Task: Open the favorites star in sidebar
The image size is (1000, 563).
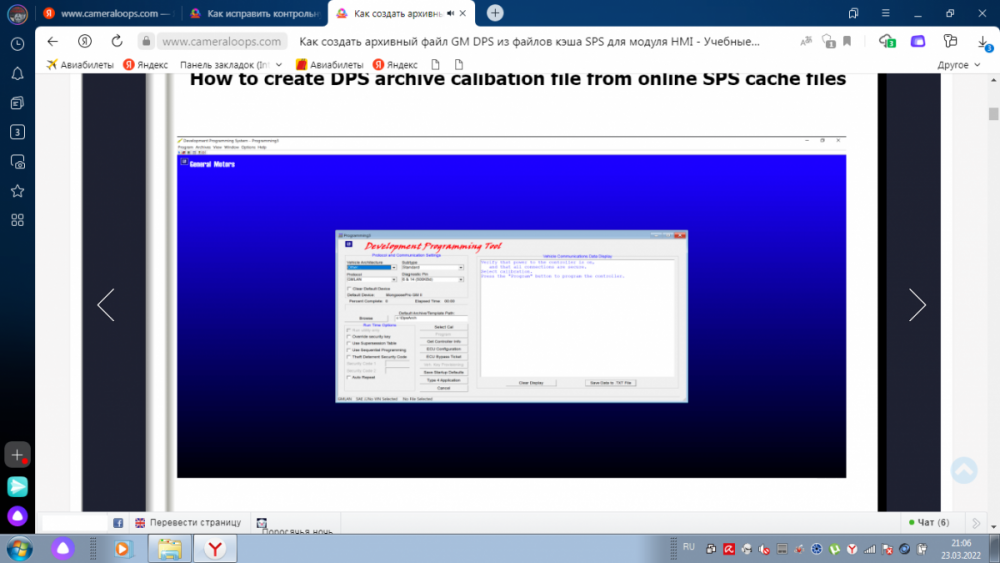Action: (17, 191)
